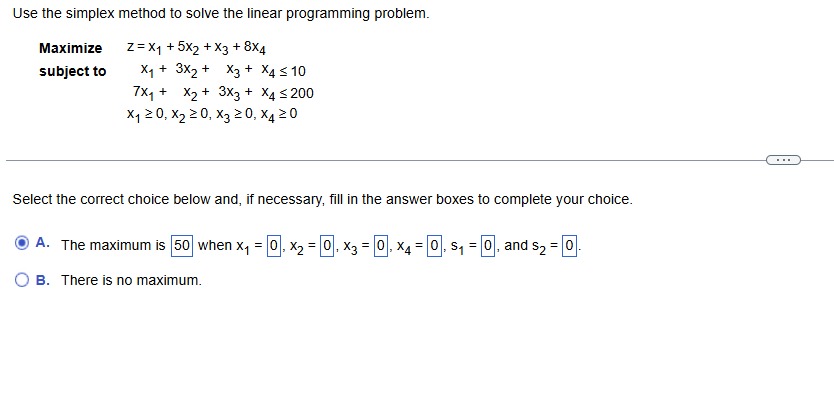The height and width of the screenshot is (413, 834).
Task: Click the bold "Maximize" label
Action: click(70, 48)
